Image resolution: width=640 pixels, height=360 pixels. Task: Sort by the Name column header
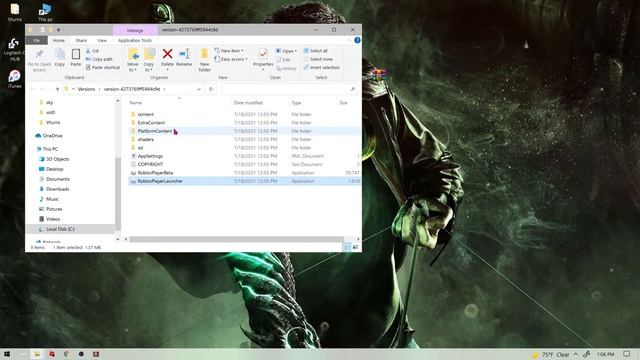(136, 103)
